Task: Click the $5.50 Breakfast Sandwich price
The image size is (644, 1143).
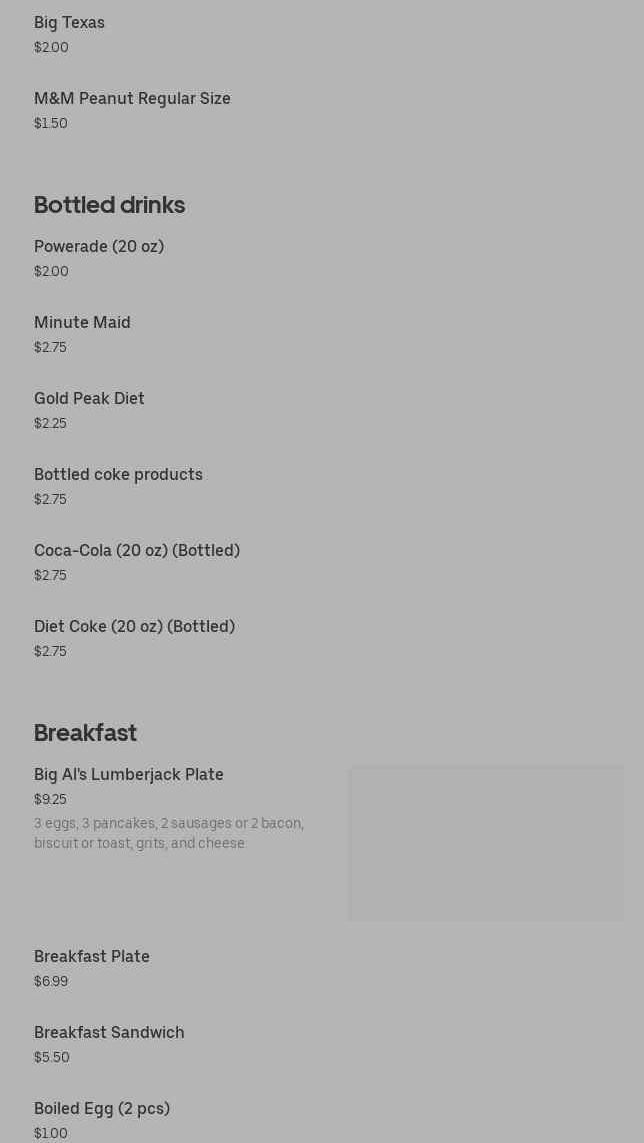Action: [52, 1058]
